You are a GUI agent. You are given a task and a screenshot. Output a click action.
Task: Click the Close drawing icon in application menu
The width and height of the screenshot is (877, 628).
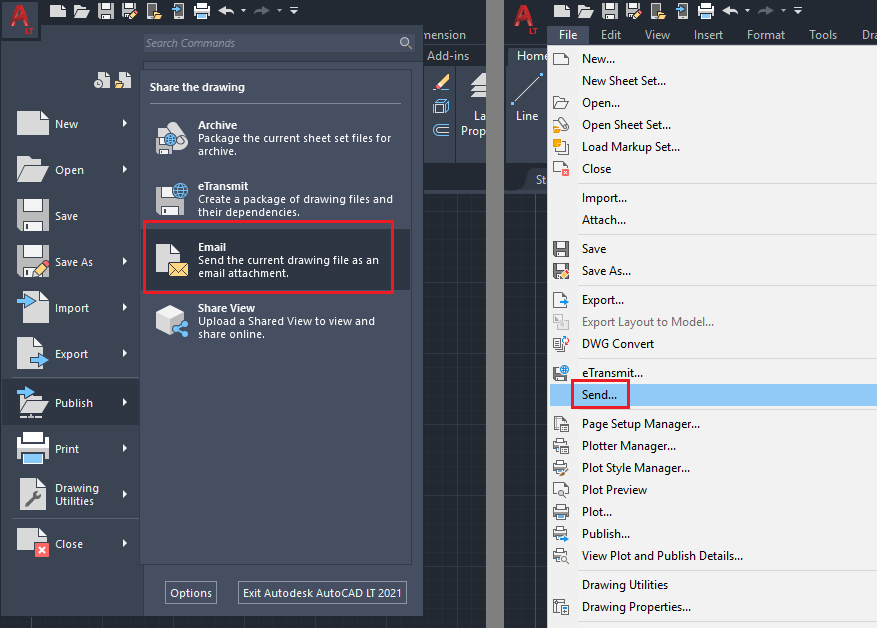(32, 542)
